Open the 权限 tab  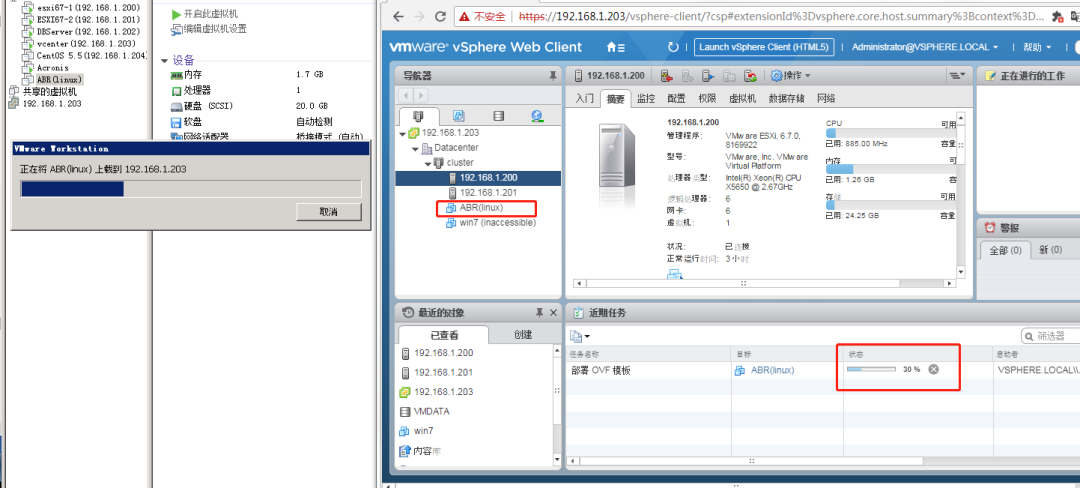coord(707,98)
